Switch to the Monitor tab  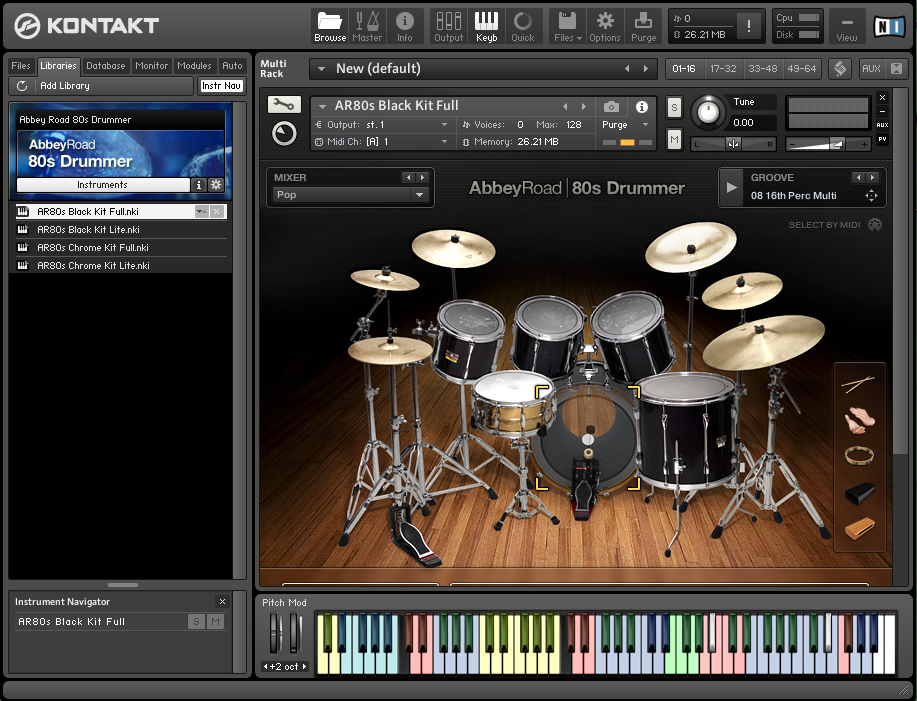[151, 65]
